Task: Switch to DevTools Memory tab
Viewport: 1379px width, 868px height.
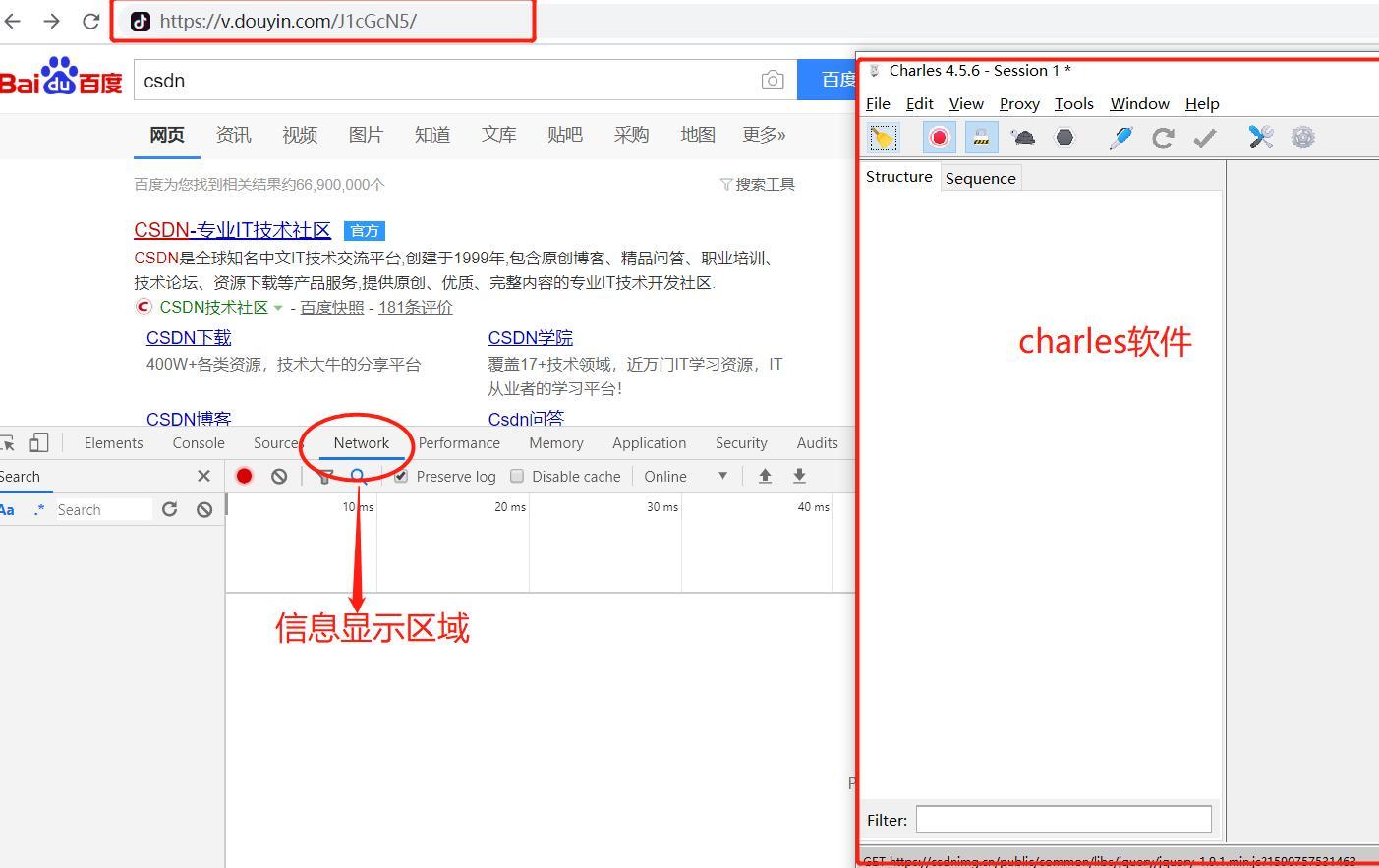Action: click(556, 443)
